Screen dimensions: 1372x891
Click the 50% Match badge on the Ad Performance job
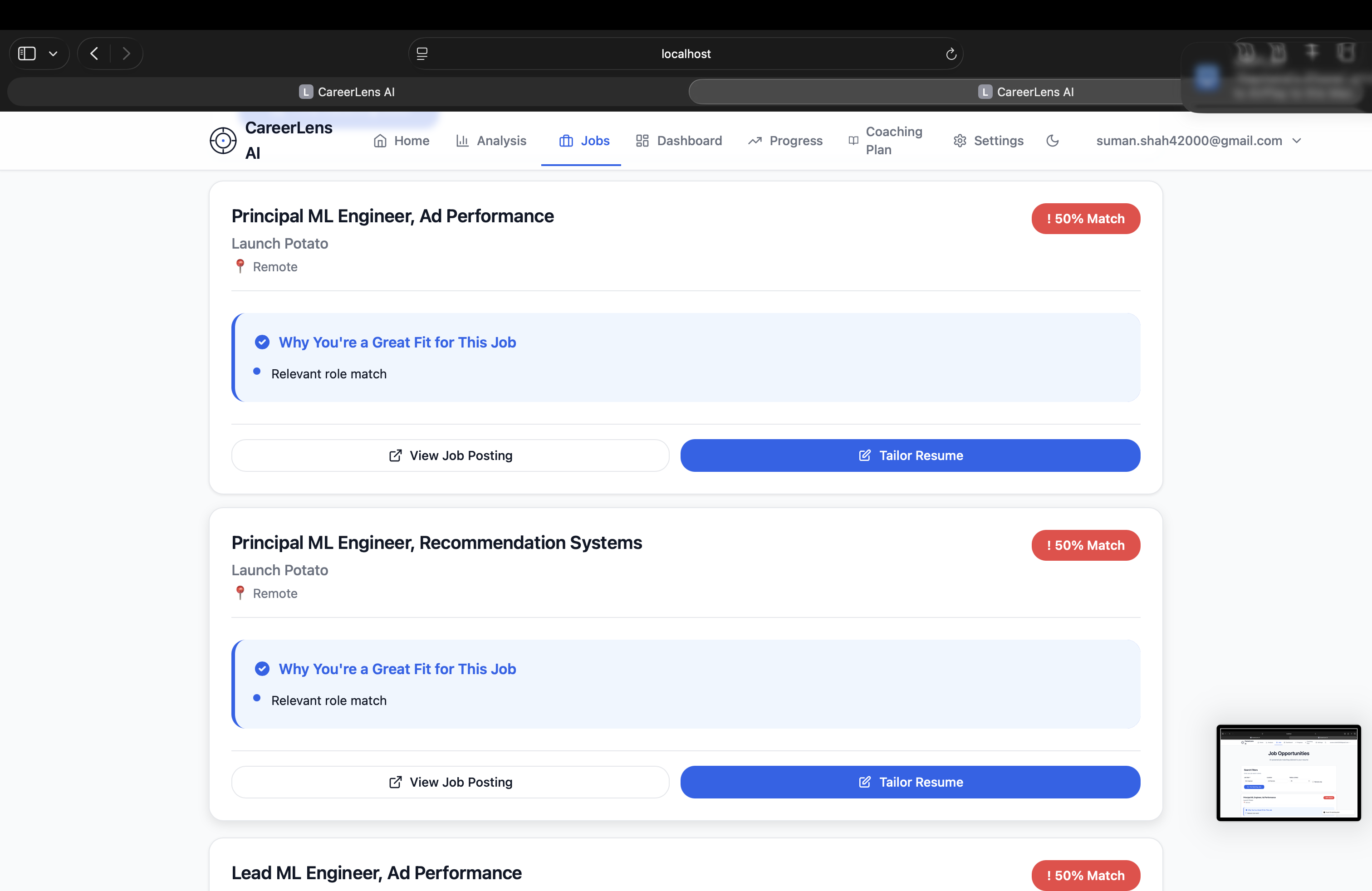(1086, 218)
